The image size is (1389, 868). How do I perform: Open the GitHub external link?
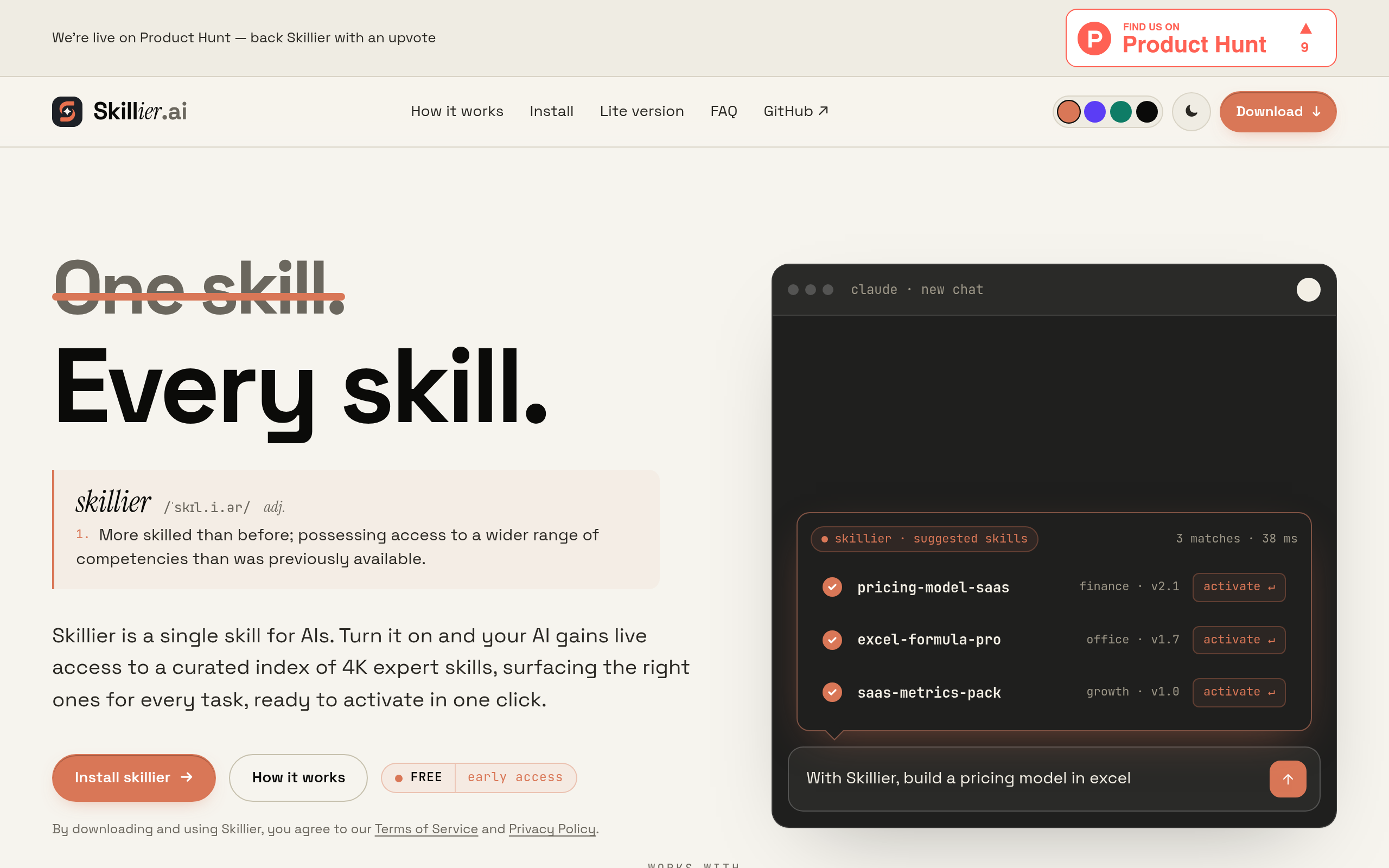[795, 111]
